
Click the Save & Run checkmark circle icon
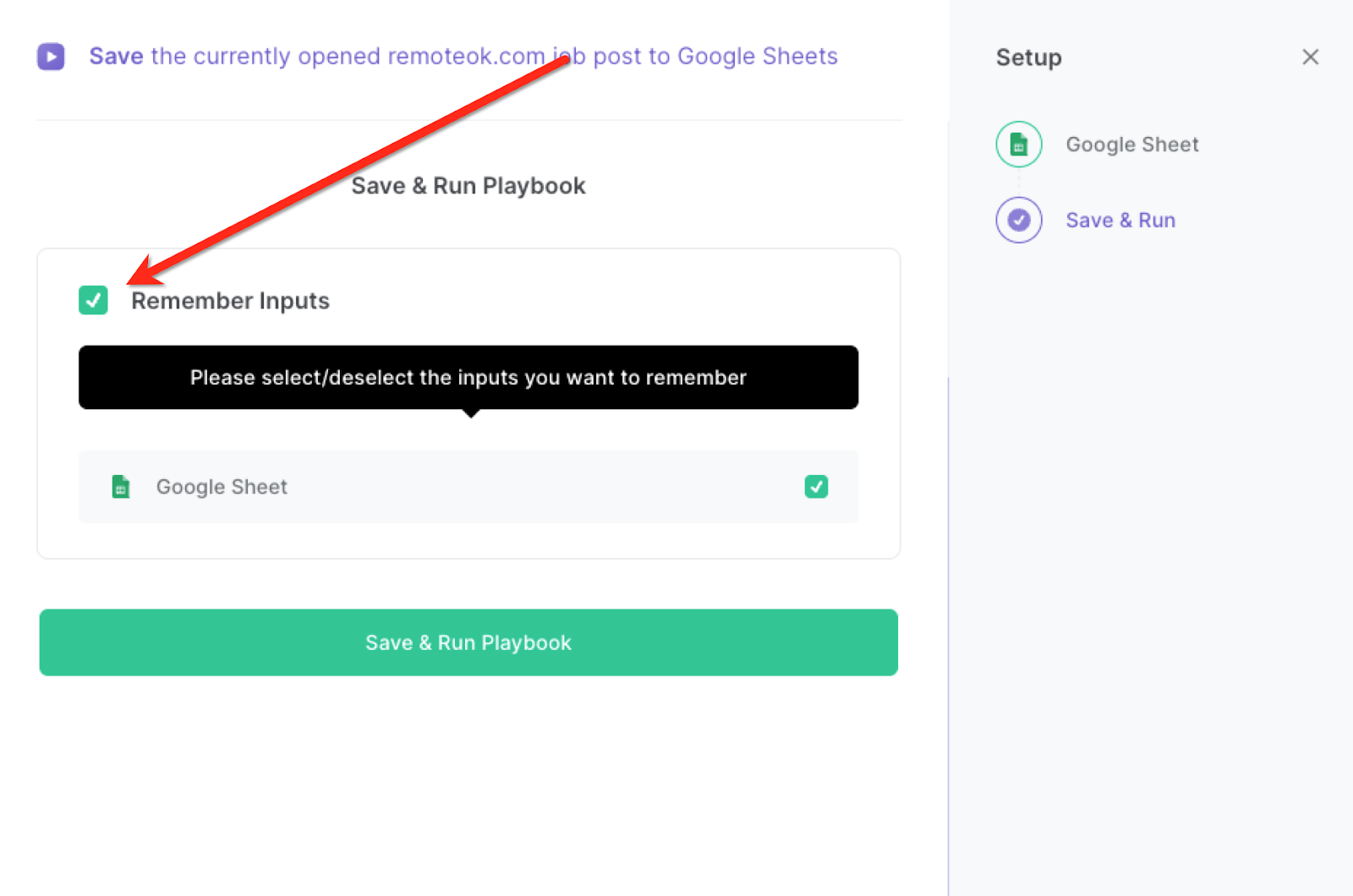(1019, 220)
